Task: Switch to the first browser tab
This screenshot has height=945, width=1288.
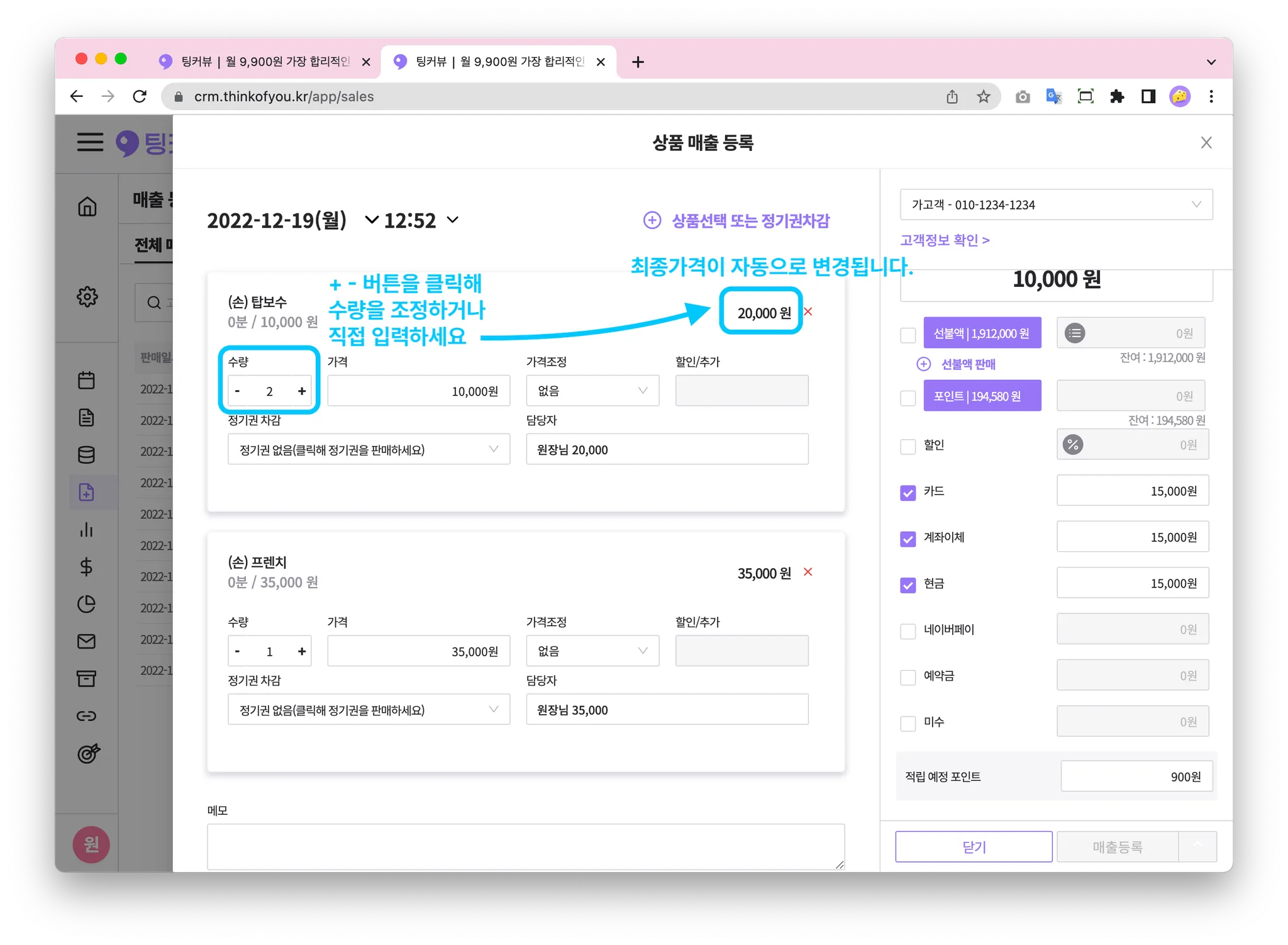Action: (x=264, y=62)
